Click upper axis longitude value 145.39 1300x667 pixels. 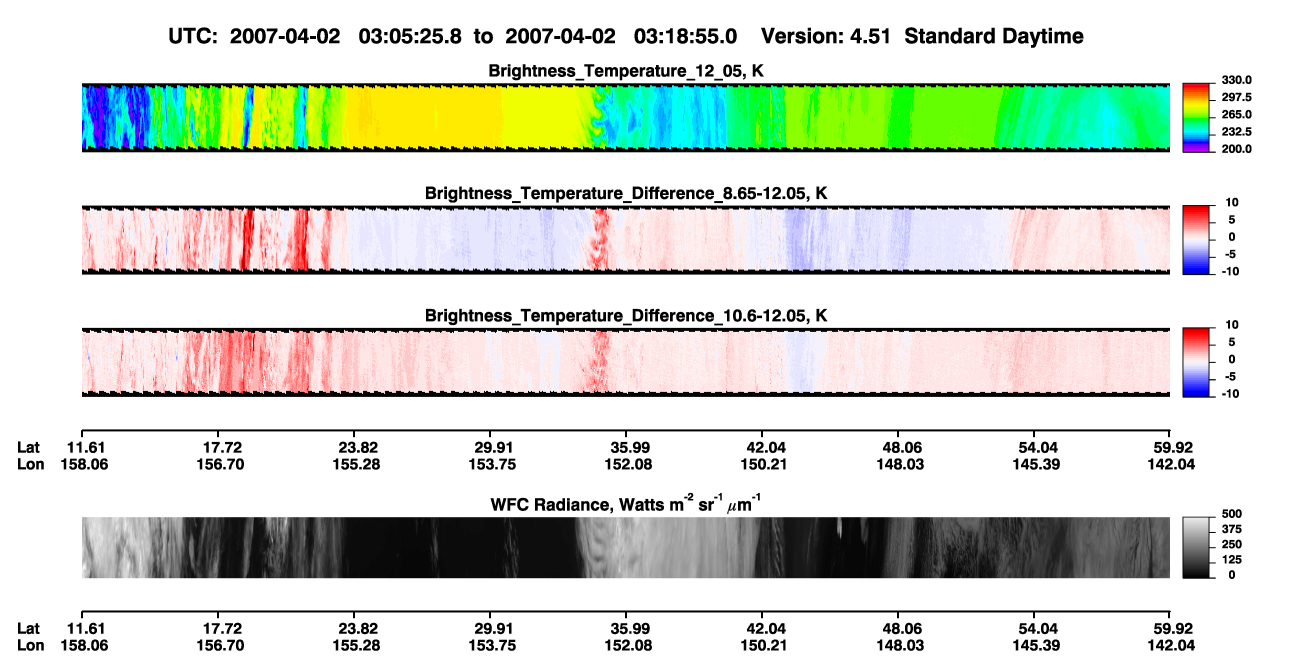[1036, 464]
